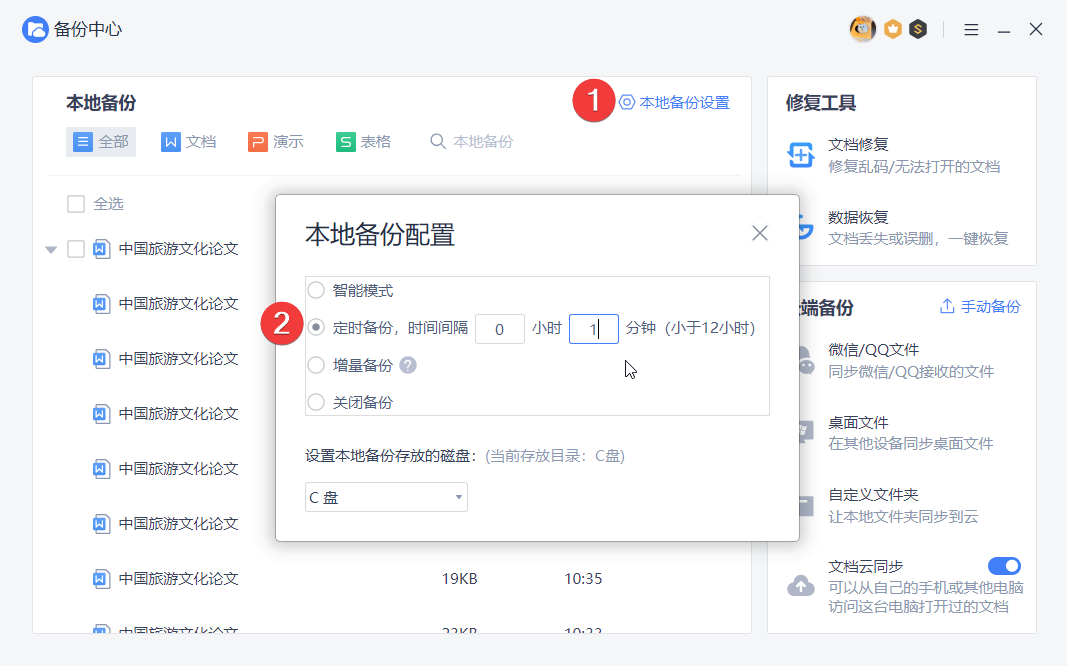Collapse the 中国旅游文化论文 tree node
Image resolution: width=1067 pixels, height=666 pixels.
pyautogui.click(x=50, y=250)
